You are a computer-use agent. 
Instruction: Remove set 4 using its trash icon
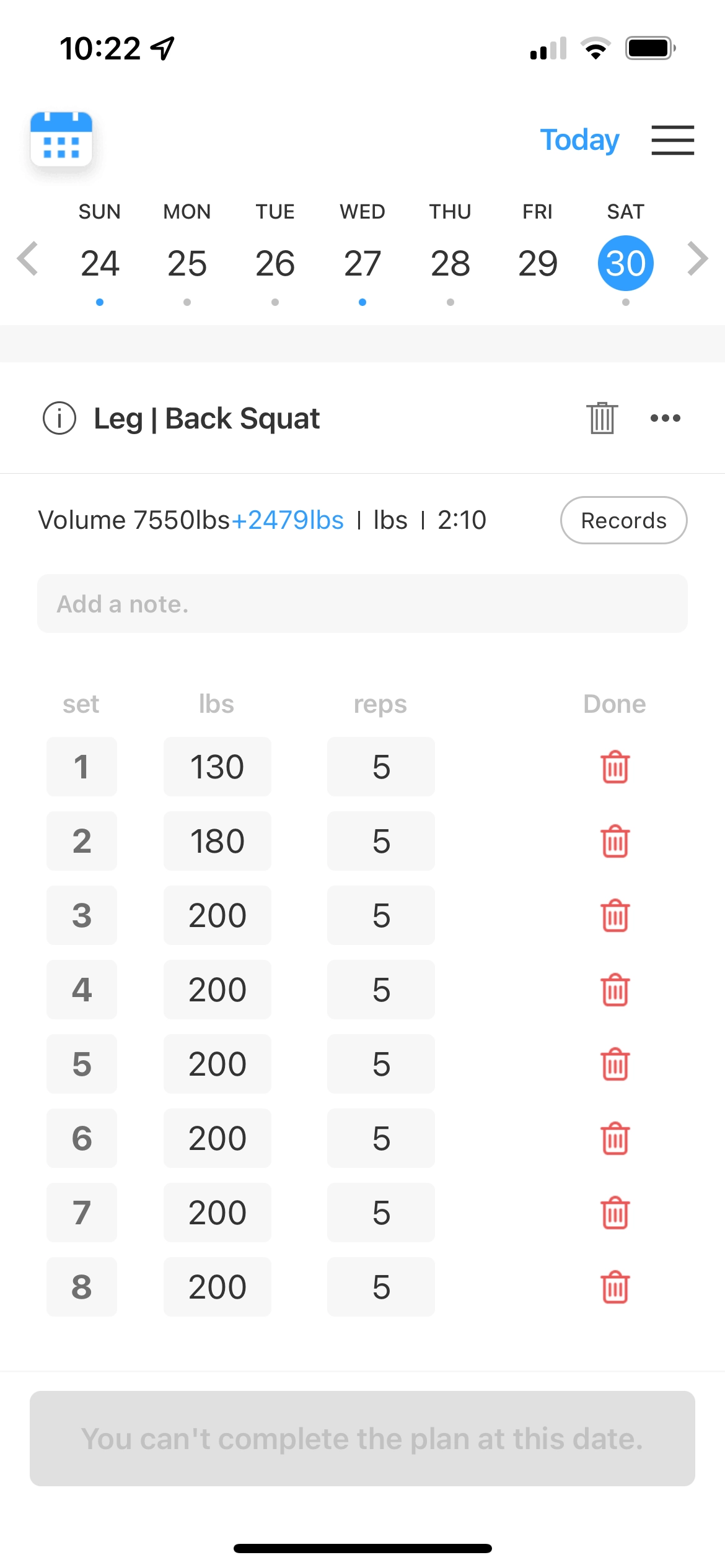(x=615, y=990)
